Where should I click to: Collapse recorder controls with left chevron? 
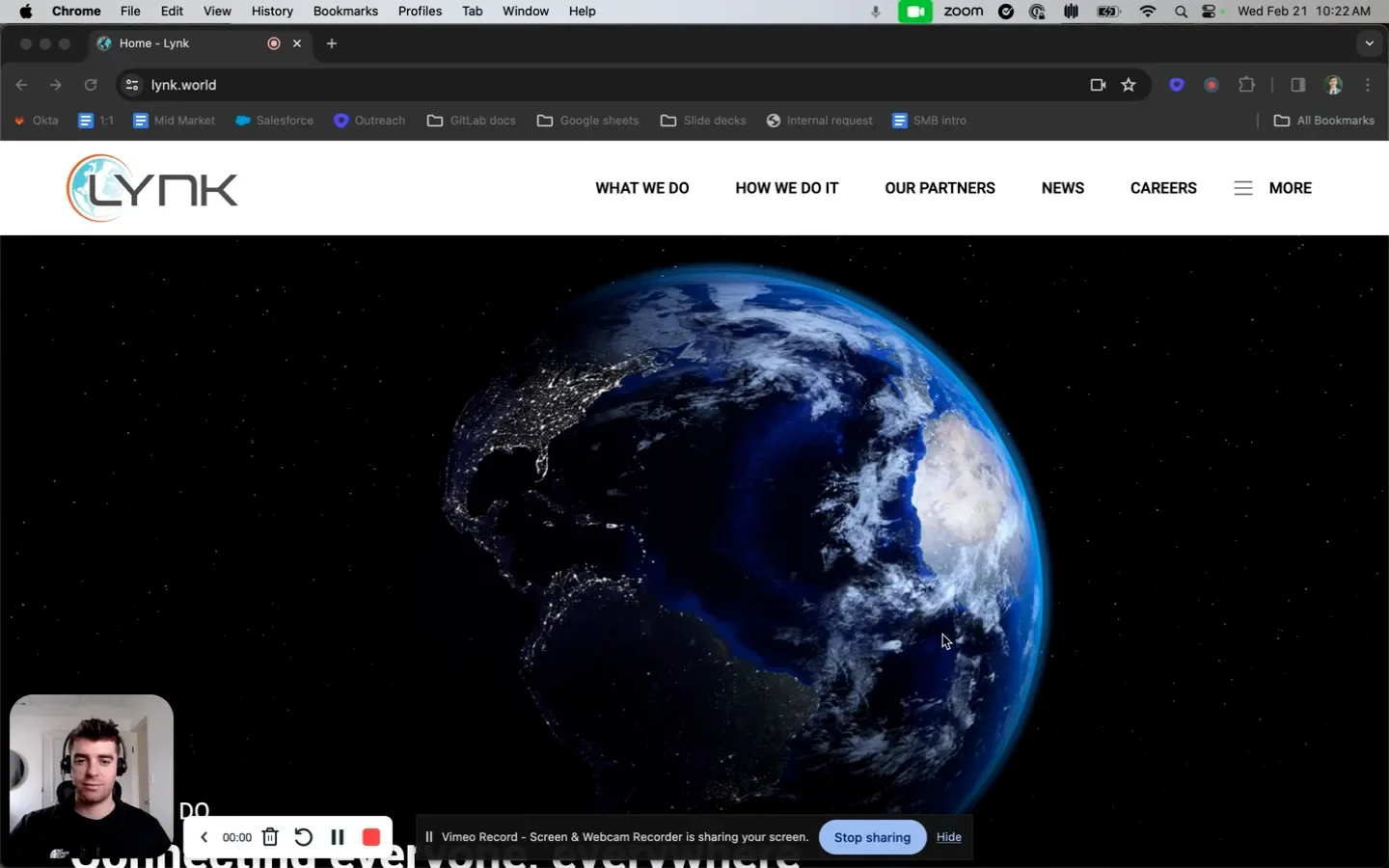point(204,837)
